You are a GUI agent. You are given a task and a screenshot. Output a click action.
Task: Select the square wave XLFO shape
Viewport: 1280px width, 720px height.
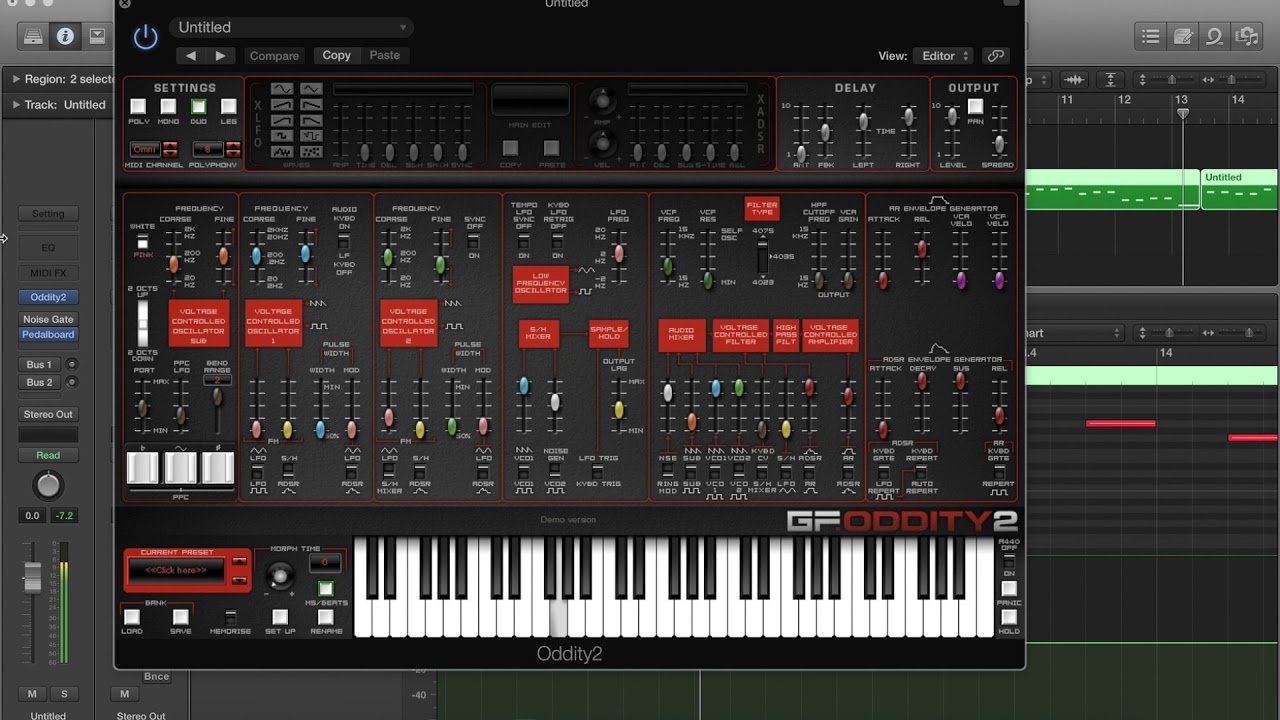pyautogui.click(x=282, y=137)
